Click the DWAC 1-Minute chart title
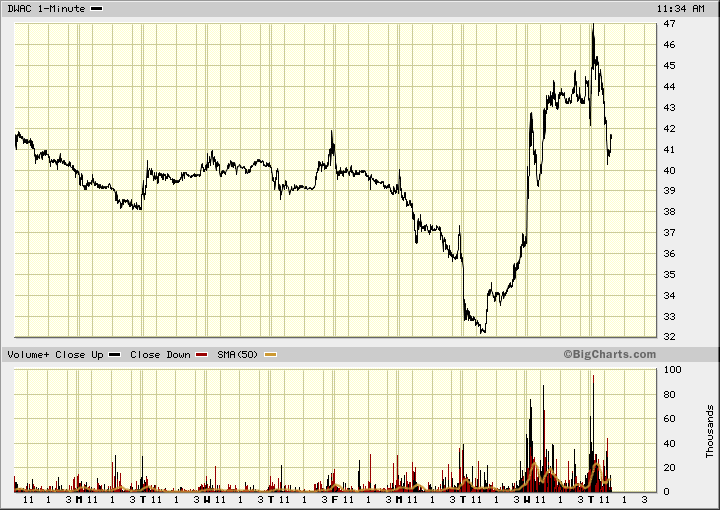Screen dimensions: 720x510 tap(46, 9)
